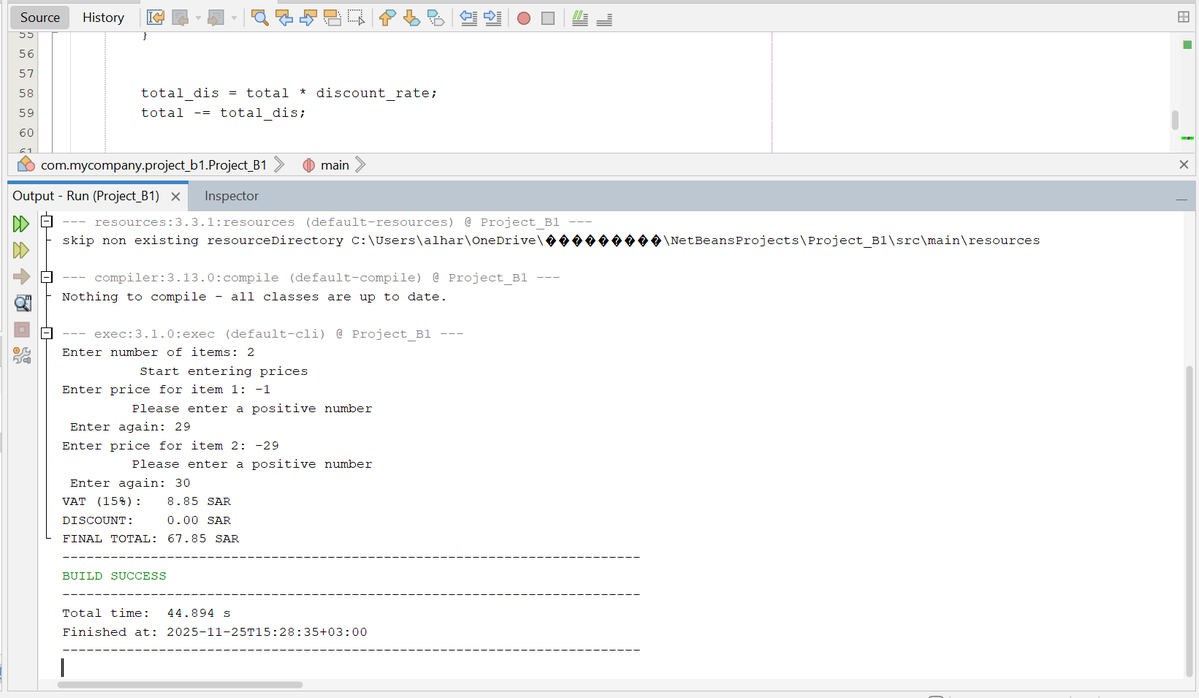Click 'Enter price for item 2: -29' line

click(171, 446)
